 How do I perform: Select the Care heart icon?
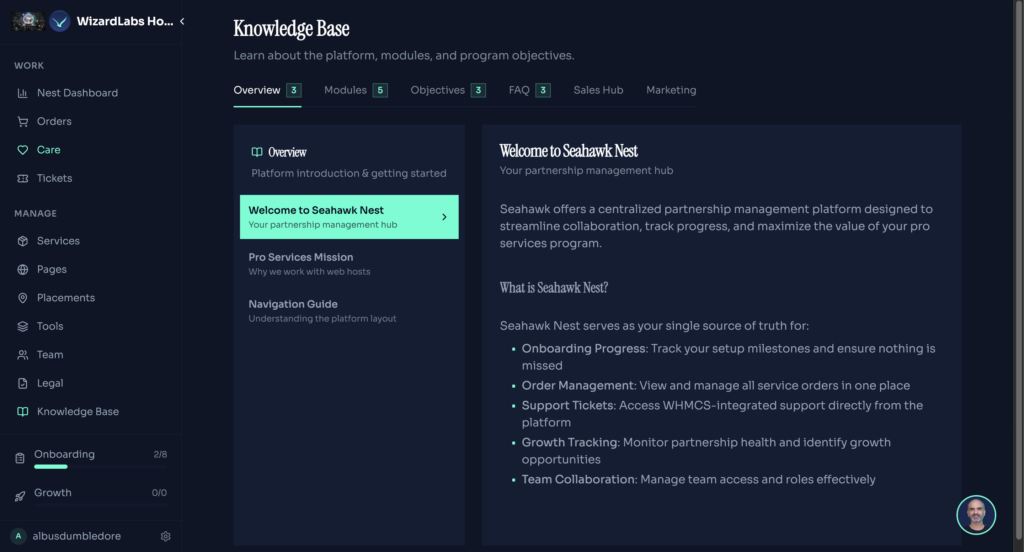tap(23, 150)
